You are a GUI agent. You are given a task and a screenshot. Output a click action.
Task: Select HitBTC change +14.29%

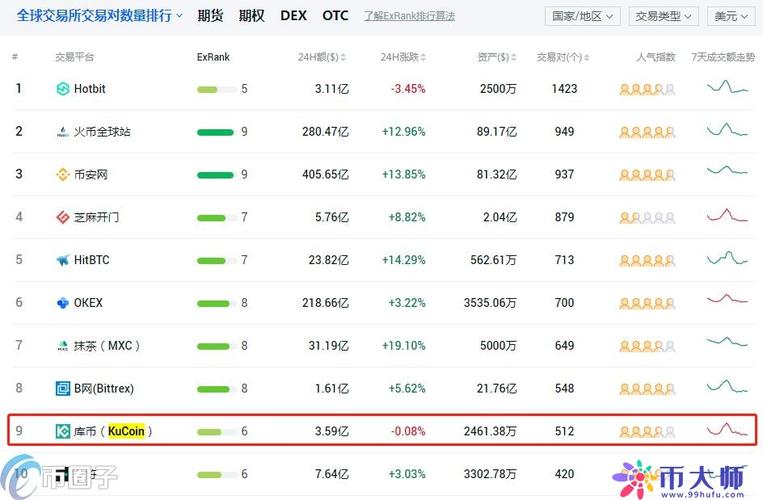pos(403,260)
